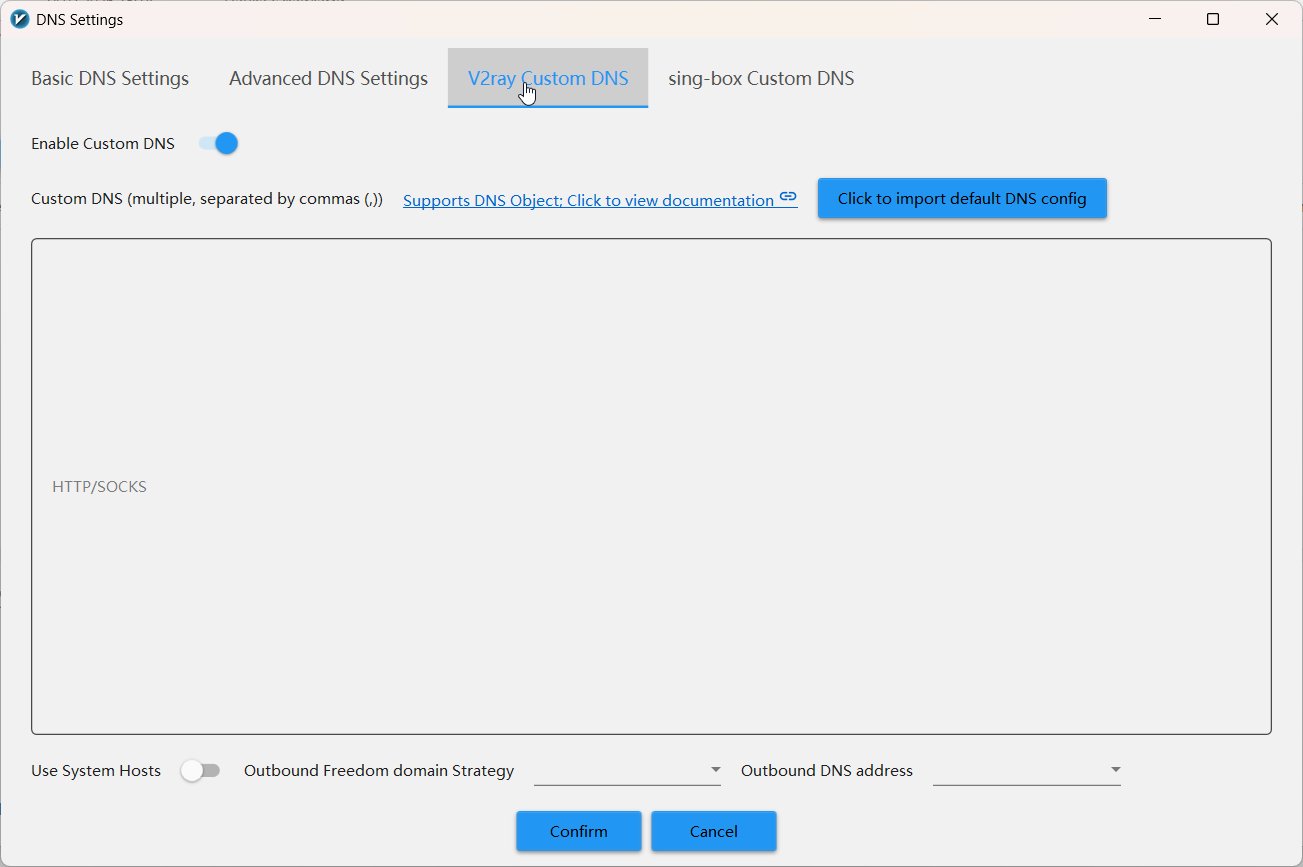1303x867 pixels.
Task: Switch to Basic DNS Settings tab
Action: [x=110, y=78]
